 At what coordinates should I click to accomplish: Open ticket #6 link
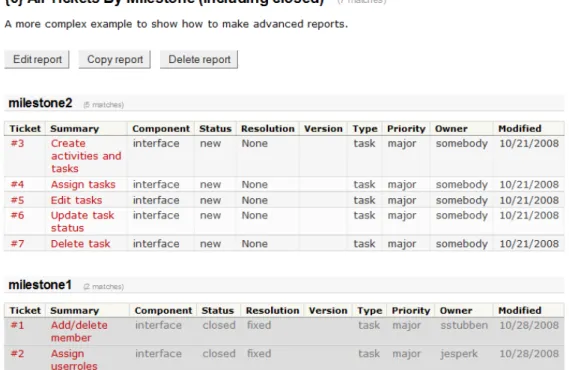click(17, 215)
